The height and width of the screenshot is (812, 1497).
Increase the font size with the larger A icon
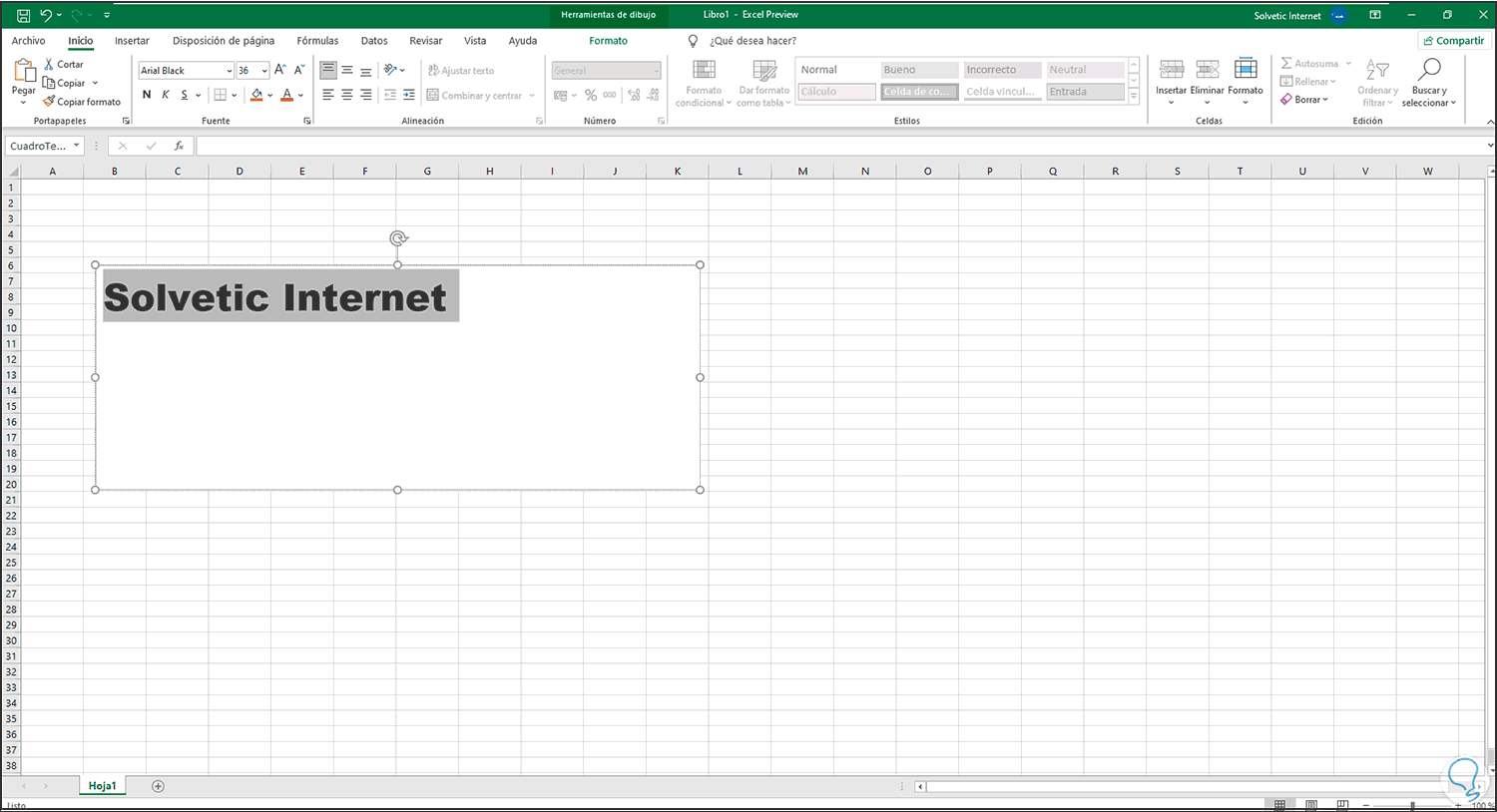(x=280, y=70)
